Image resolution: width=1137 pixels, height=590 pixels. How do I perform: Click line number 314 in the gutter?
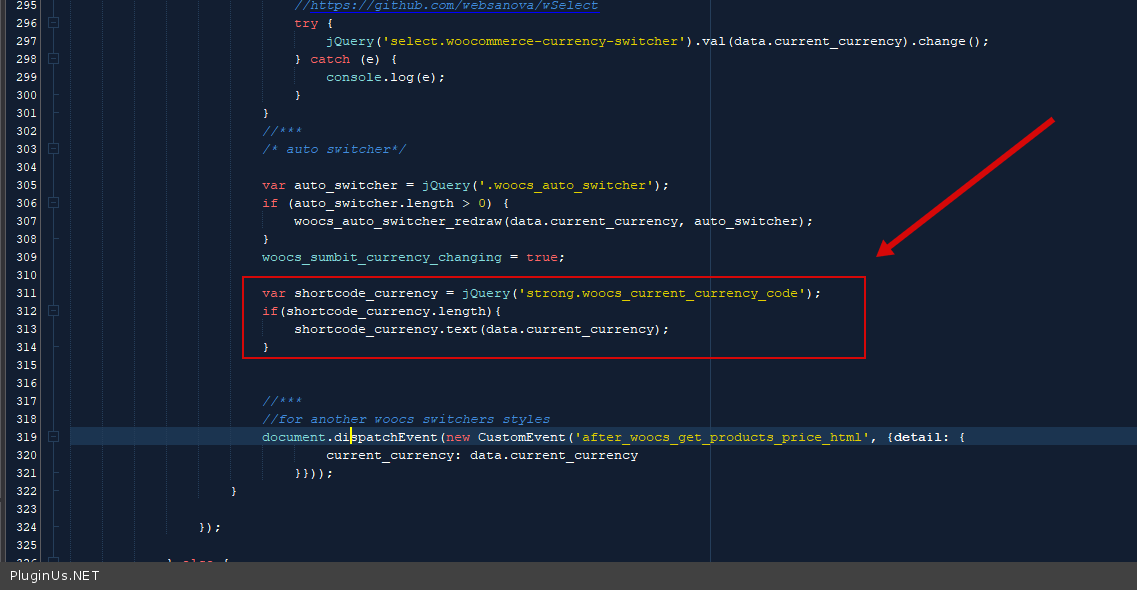[26, 347]
